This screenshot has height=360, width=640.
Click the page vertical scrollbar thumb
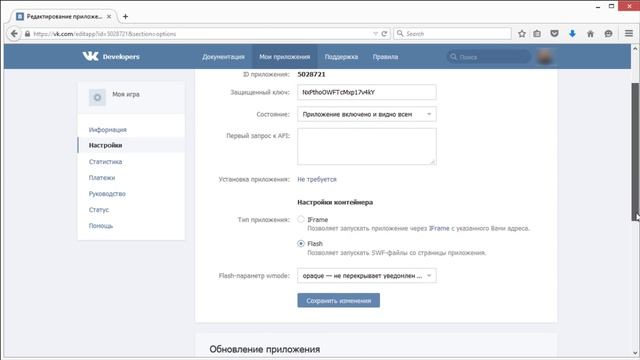(636, 151)
